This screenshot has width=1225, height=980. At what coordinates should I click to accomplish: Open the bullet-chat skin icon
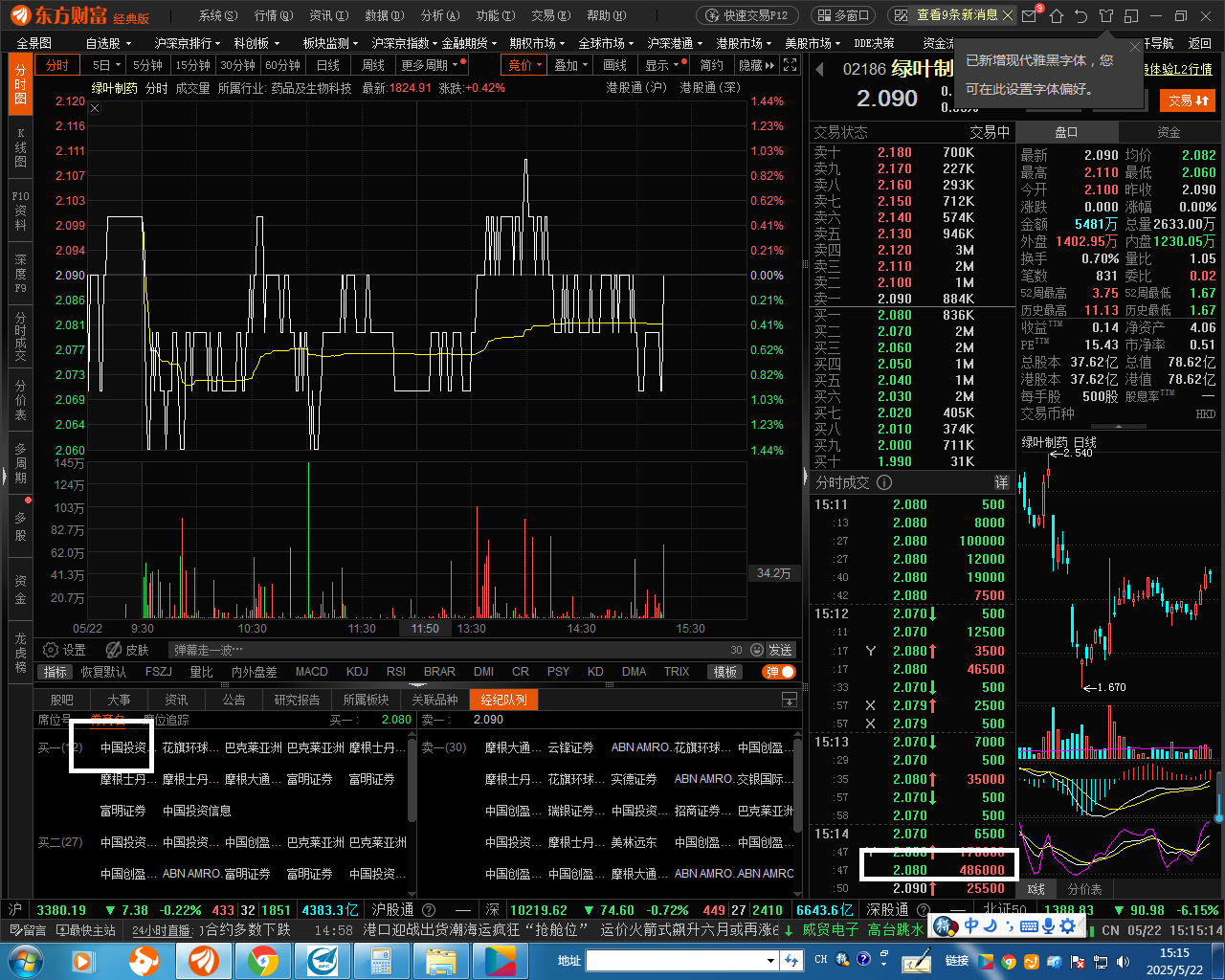click(114, 650)
